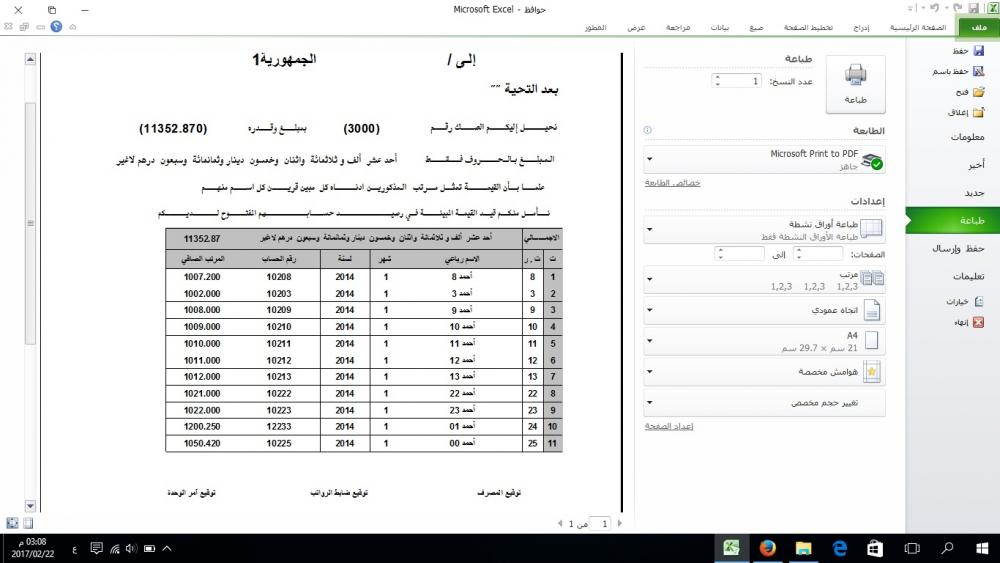The width and height of the screenshot is (1000, 563).
Task: Click the Task View taskbar icon
Action: (912, 548)
